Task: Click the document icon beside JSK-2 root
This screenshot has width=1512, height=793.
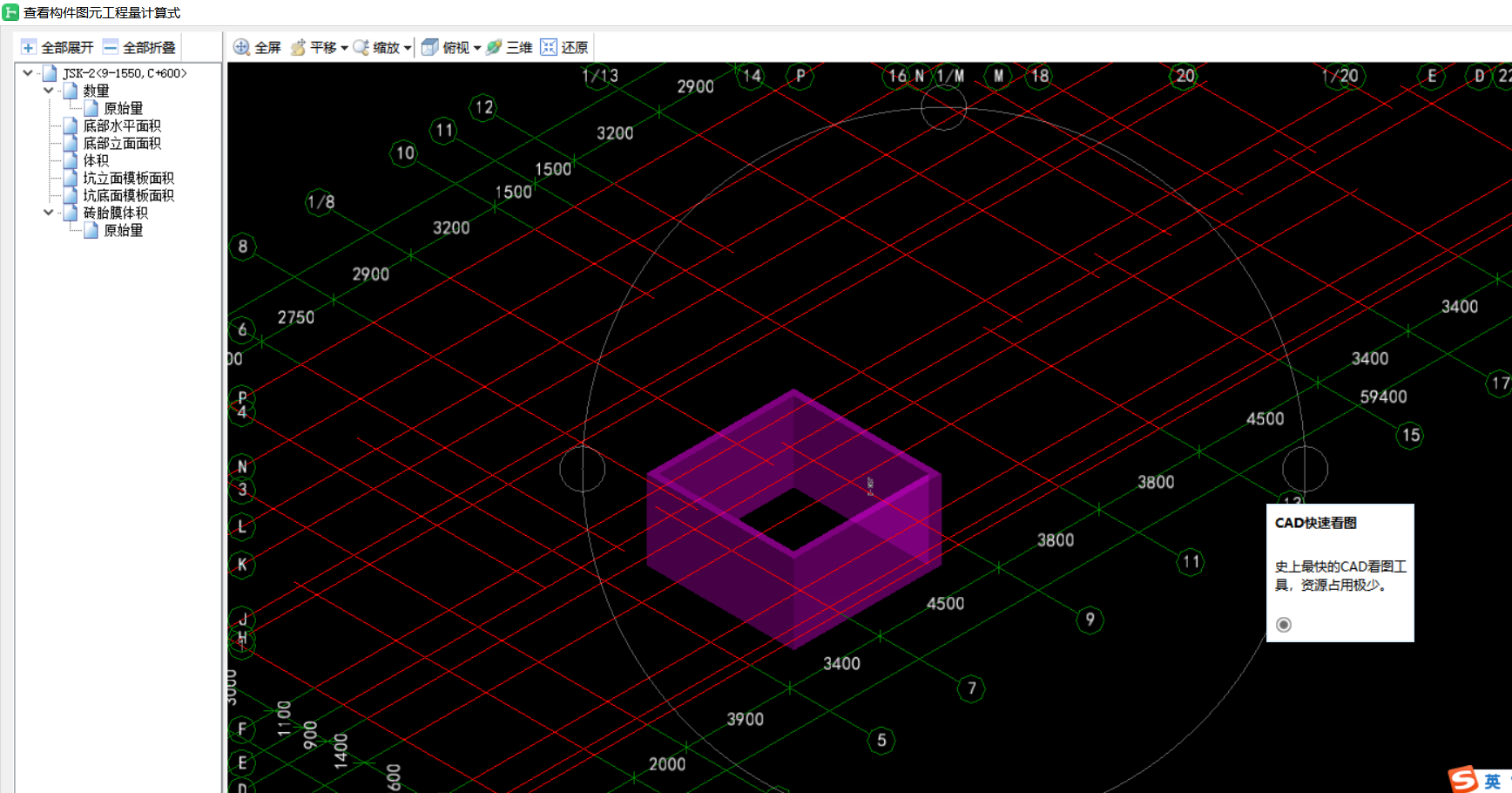Action: [x=50, y=73]
